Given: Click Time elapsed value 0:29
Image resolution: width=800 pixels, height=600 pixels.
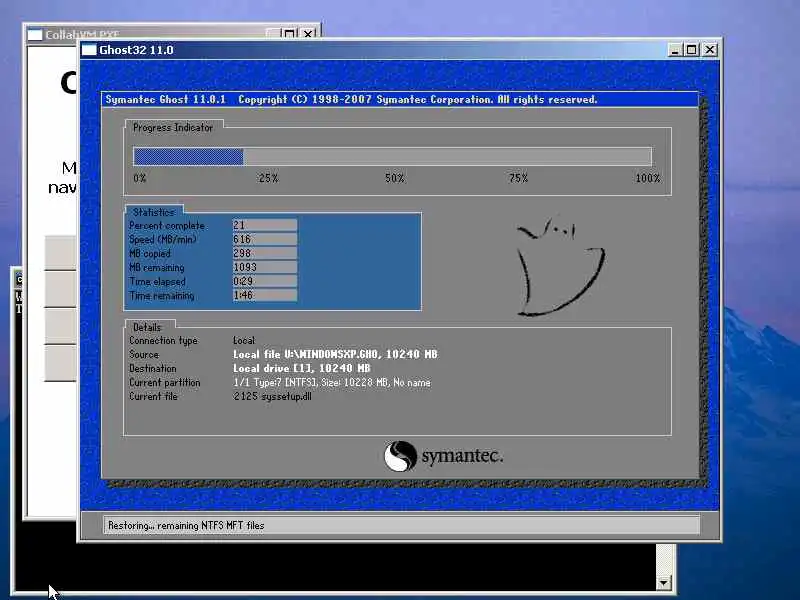Looking at the screenshot, I should coord(265,281).
